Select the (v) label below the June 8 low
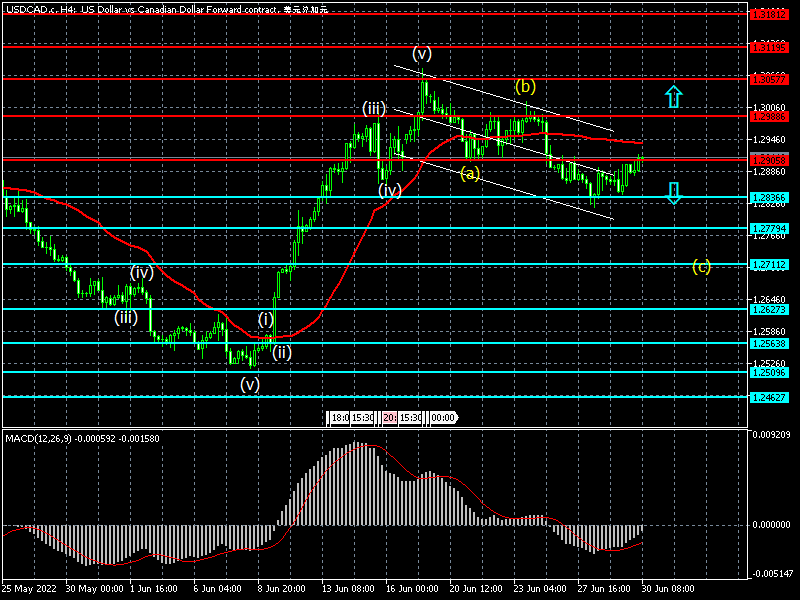Viewport: 800px width, 600px height. coord(250,384)
